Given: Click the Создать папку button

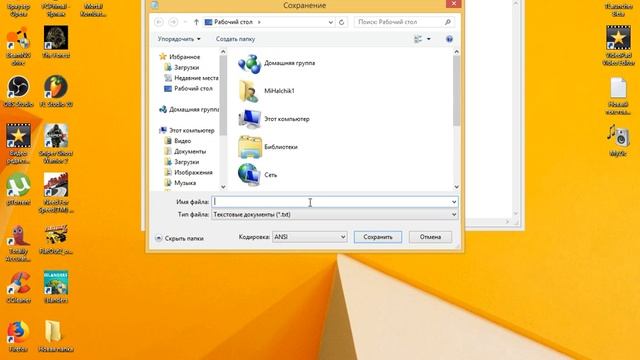Looking at the screenshot, I should point(236,39).
